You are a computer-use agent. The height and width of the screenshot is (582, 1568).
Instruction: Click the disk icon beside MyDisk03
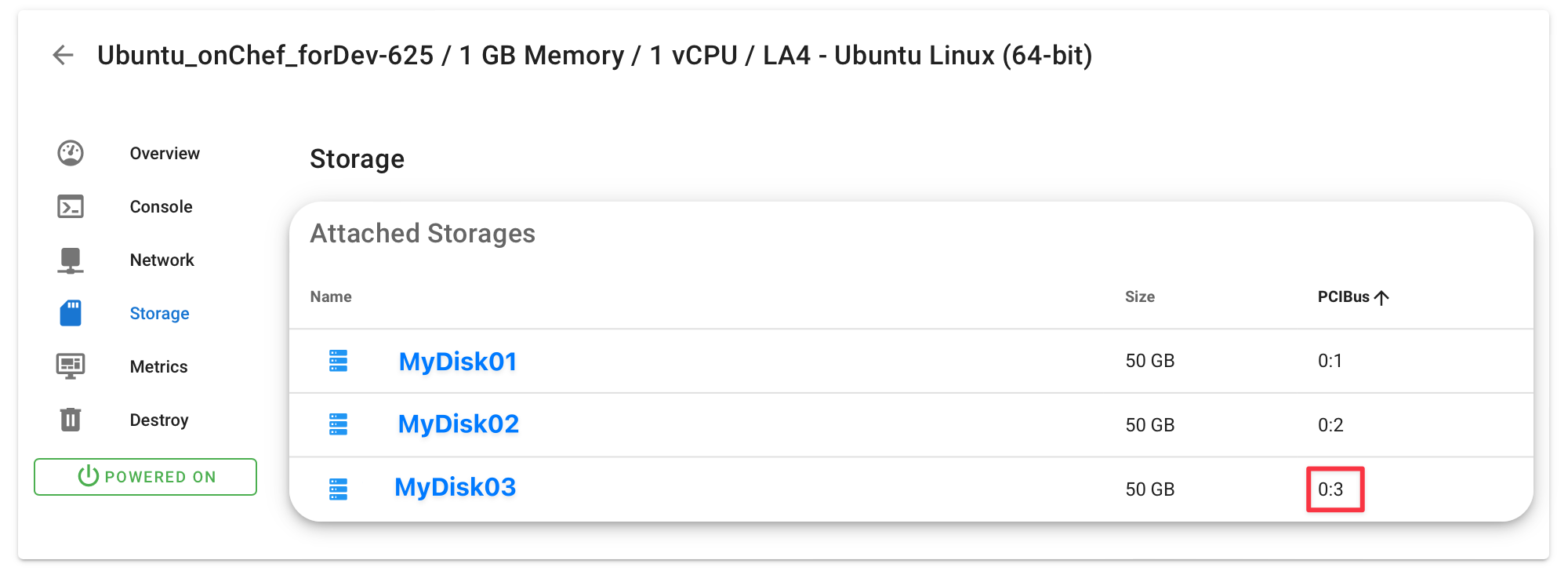[x=338, y=489]
